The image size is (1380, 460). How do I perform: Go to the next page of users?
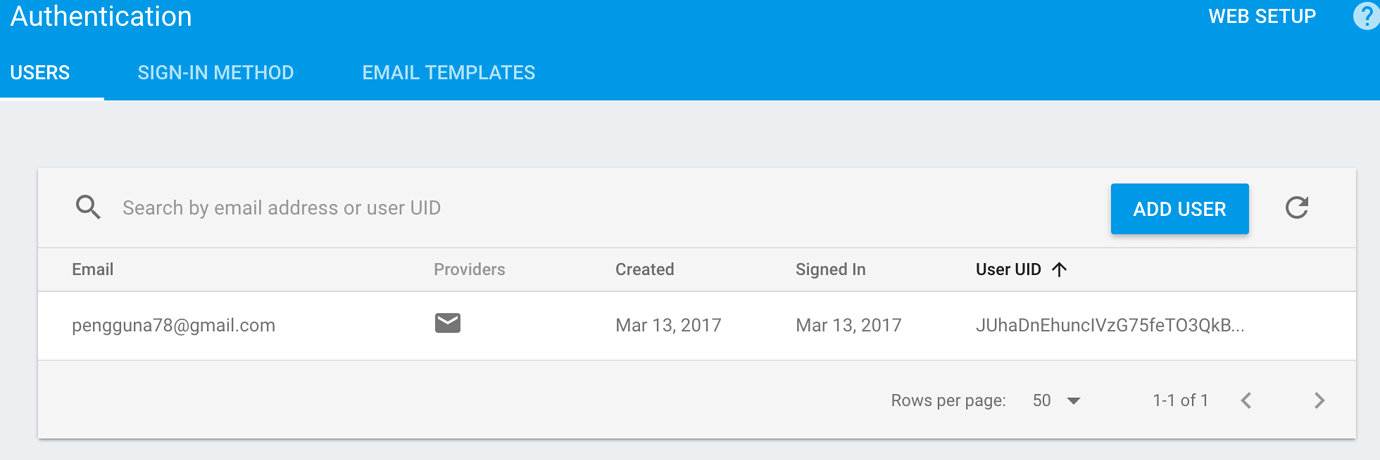1319,401
